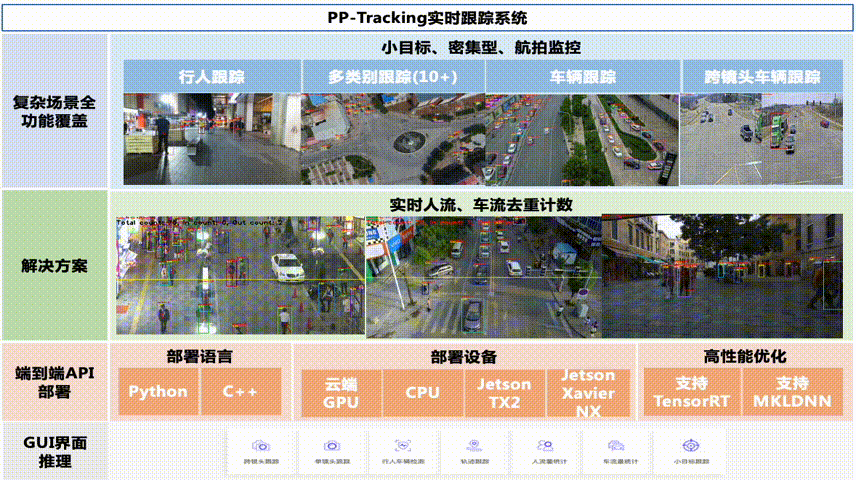Choose the 车流量统计 traffic flow counting icon
The height and width of the screenshot is (480, 856).
(x=616, y=446)
